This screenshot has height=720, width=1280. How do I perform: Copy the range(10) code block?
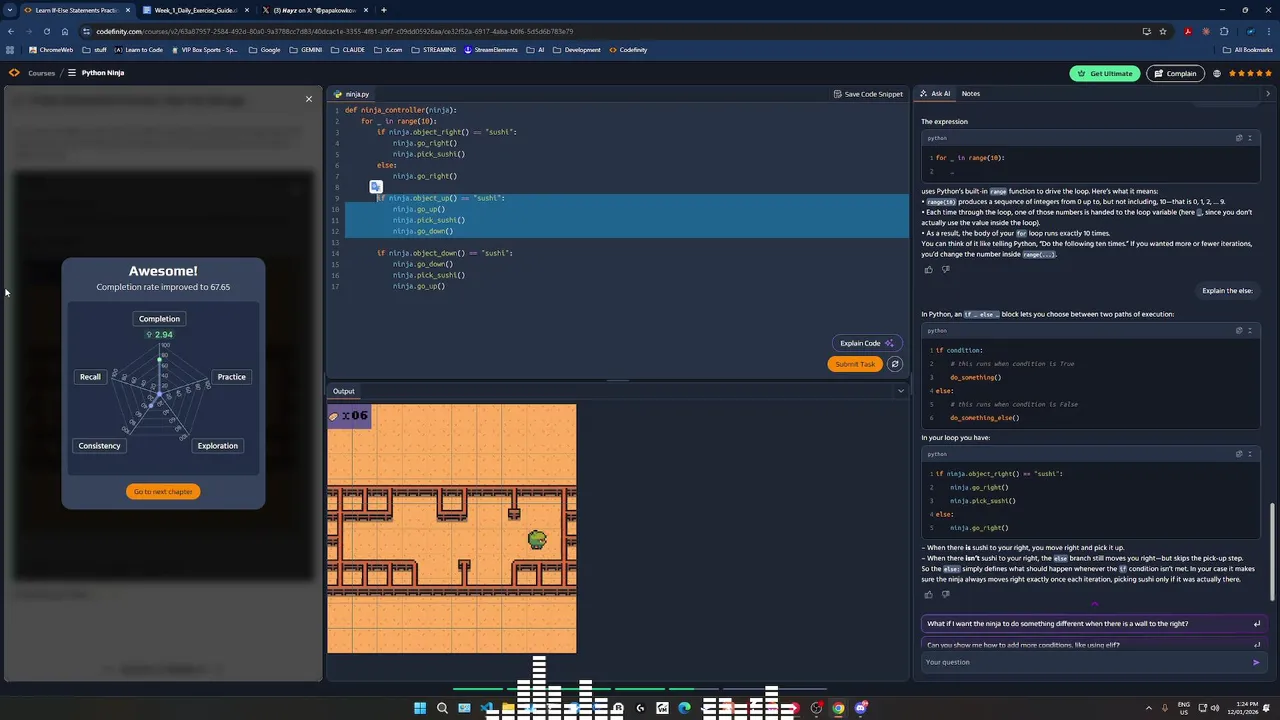pyautogui.click(x=1239, y=138)
